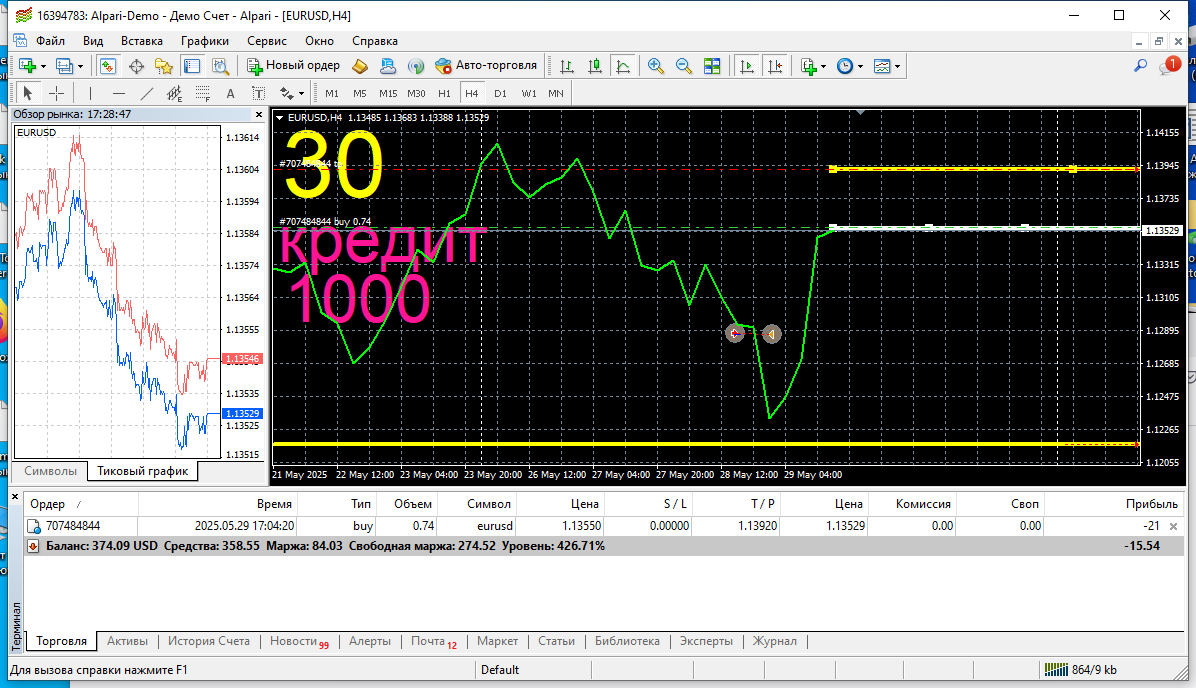The width and height of the screenshot is (1196, 688).
Task: Launch MetaEditor with the yellow book icon
Action: [x=359, y=66]
